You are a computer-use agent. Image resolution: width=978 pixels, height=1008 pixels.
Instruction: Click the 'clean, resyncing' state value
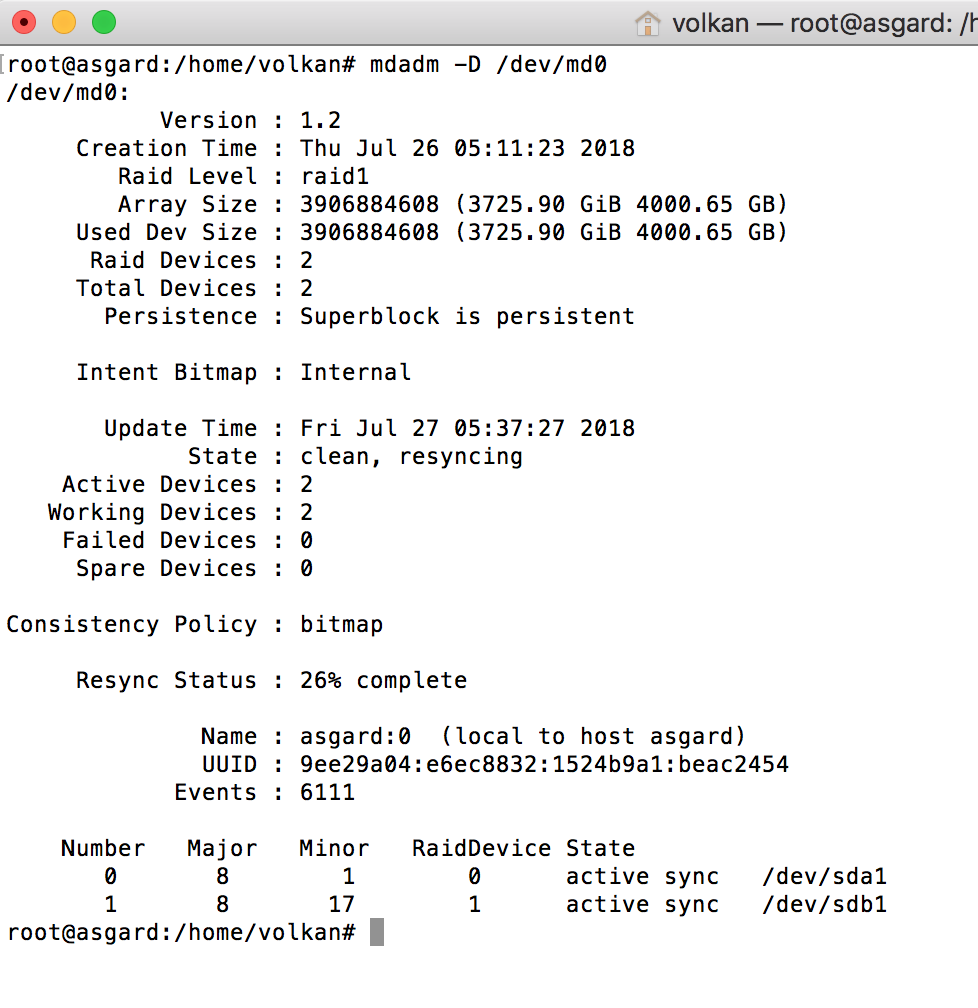411,457
